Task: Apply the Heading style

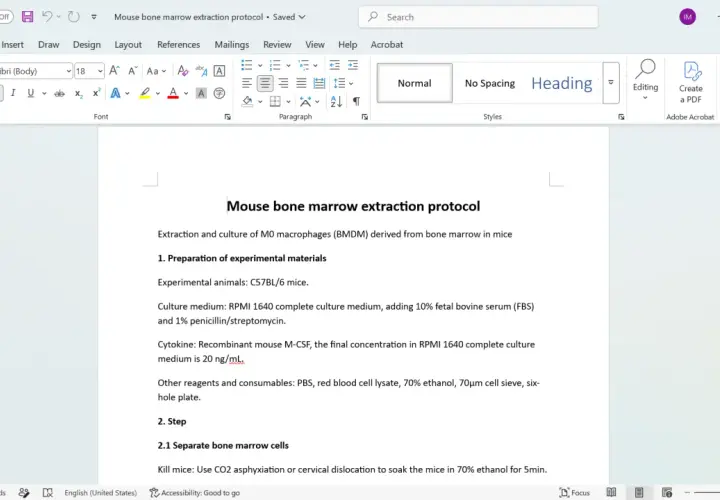Action: click(x=562, y=83)
